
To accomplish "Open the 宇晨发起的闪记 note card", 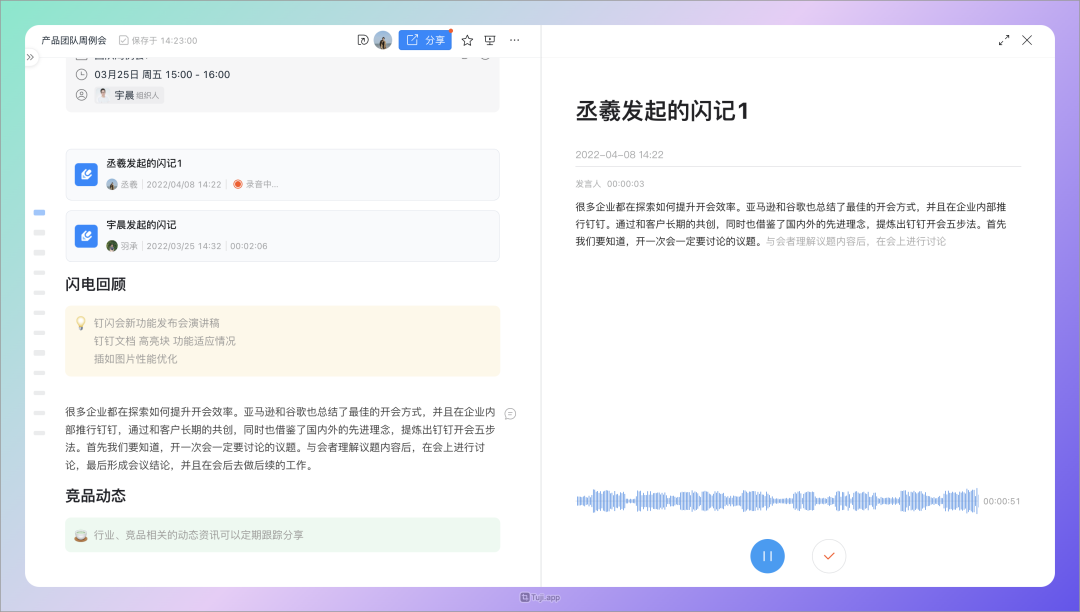I will 282,236.
